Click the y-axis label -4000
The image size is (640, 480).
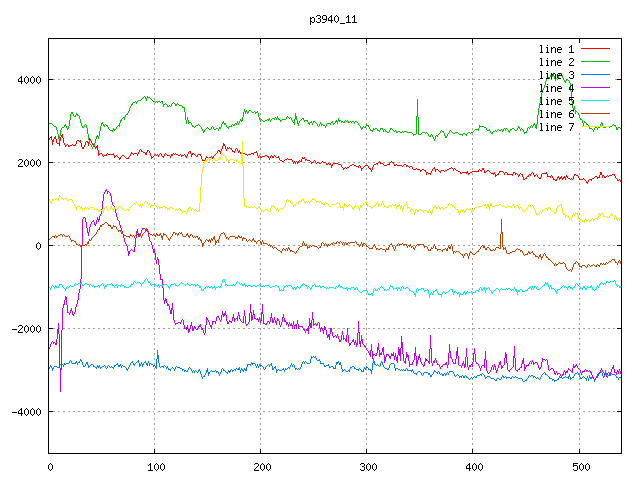tap(25, 412)
